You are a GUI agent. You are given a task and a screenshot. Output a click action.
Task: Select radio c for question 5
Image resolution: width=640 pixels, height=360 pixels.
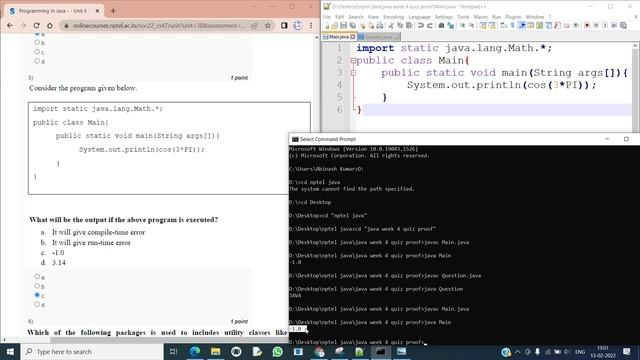click(x=37, y=295)
